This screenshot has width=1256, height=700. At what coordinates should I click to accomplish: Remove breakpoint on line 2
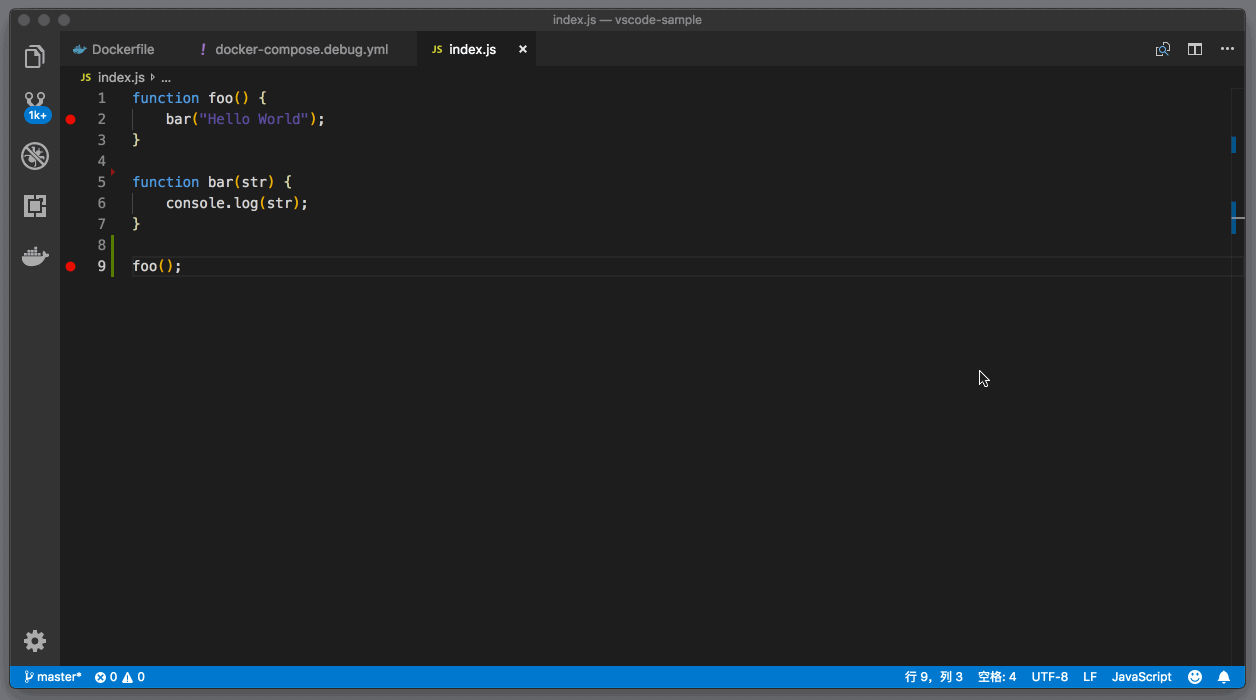point(70,119)
